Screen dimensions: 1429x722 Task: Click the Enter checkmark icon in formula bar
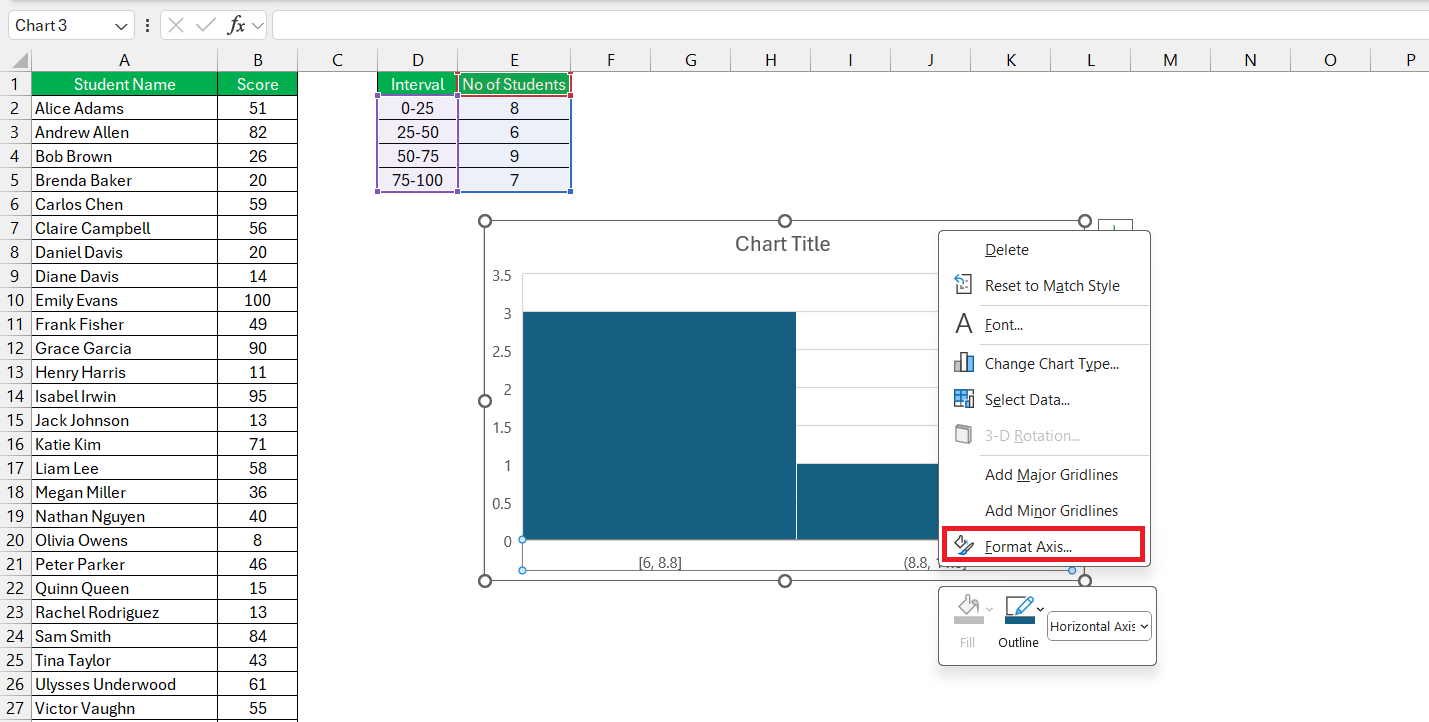[206, 26]
